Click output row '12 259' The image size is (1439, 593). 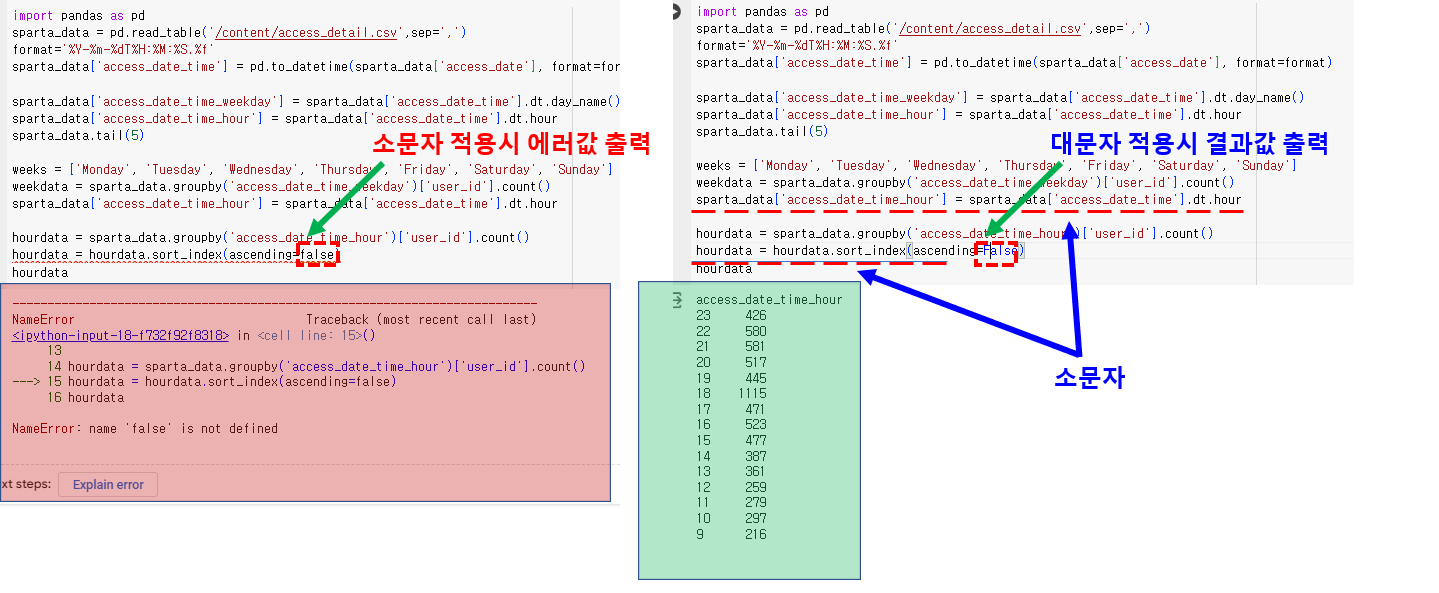coord(731,487)
